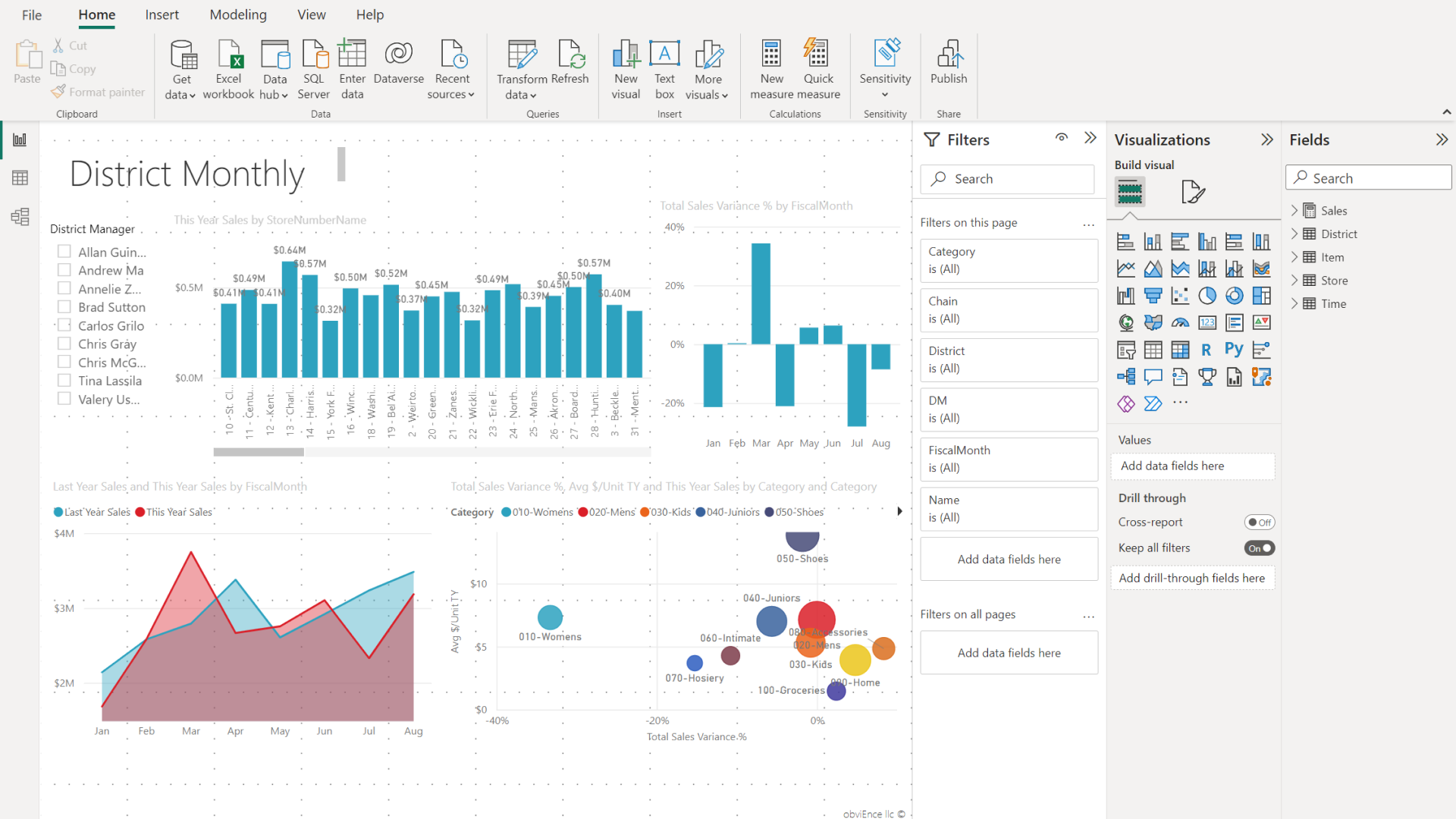
Task: Select the Treemap visualization
Action: (x=1262, y=296)
